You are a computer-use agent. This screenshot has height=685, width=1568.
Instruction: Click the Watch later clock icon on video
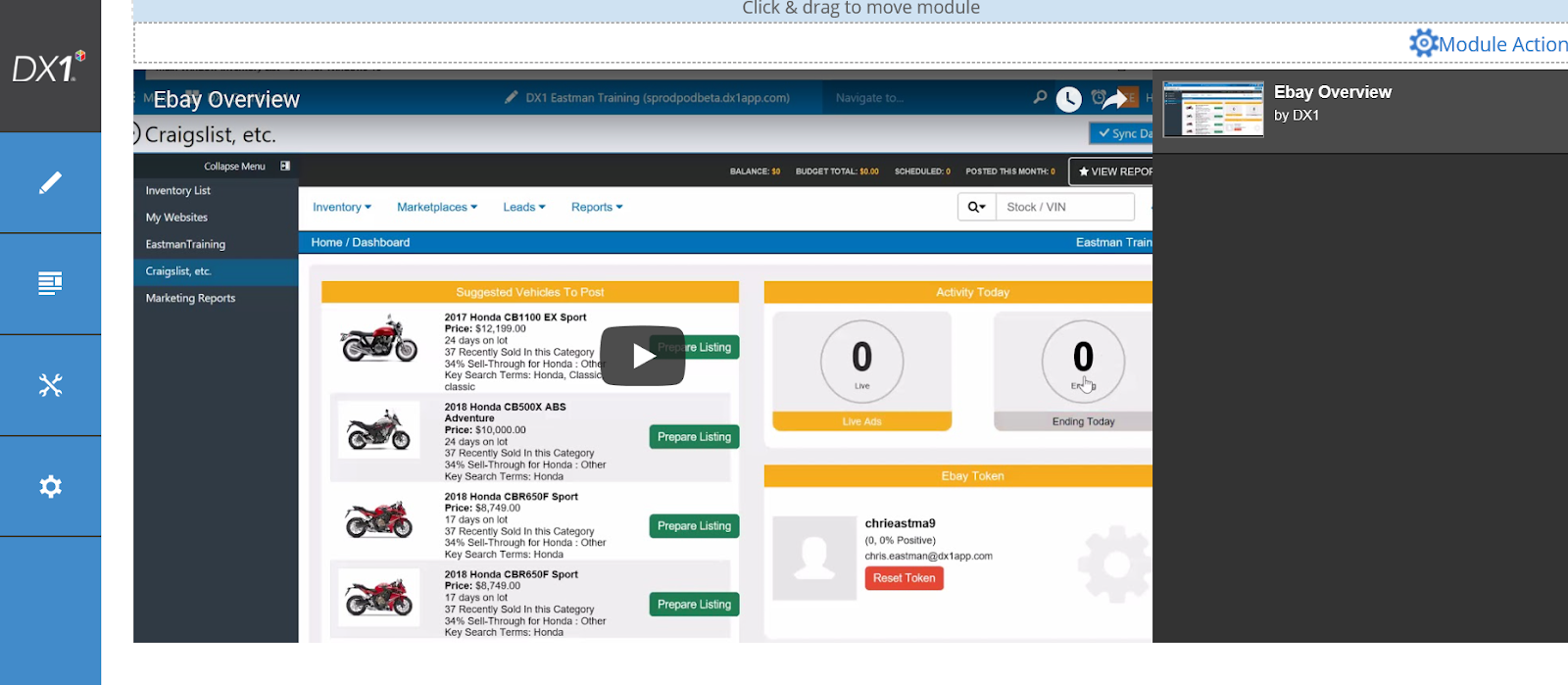pyautogui.click(x=1068, y=98)
